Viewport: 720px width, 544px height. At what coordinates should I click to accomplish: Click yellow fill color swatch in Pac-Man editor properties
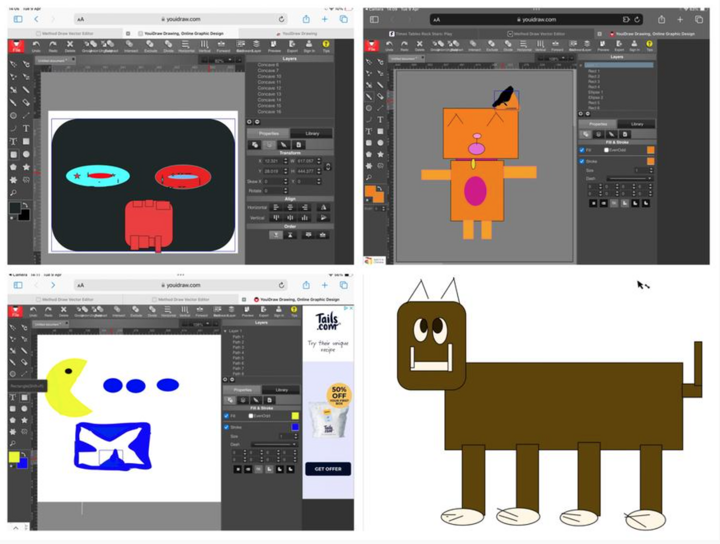point(294,416)
